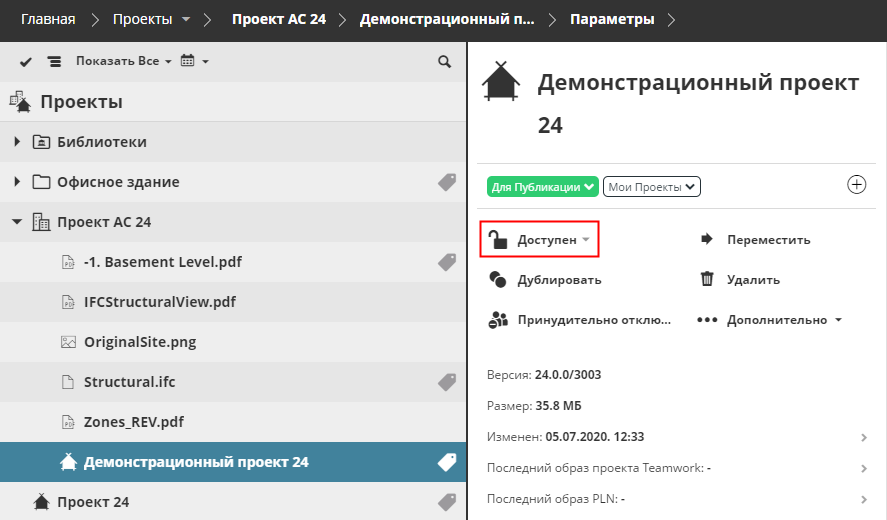Click the list view lines icon
This screenshot has width=887, height=520.
[x=54, y=62]
